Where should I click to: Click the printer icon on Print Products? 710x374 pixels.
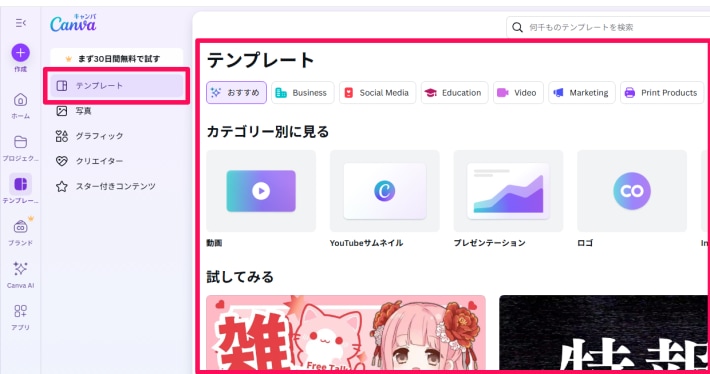pos(630,93)
